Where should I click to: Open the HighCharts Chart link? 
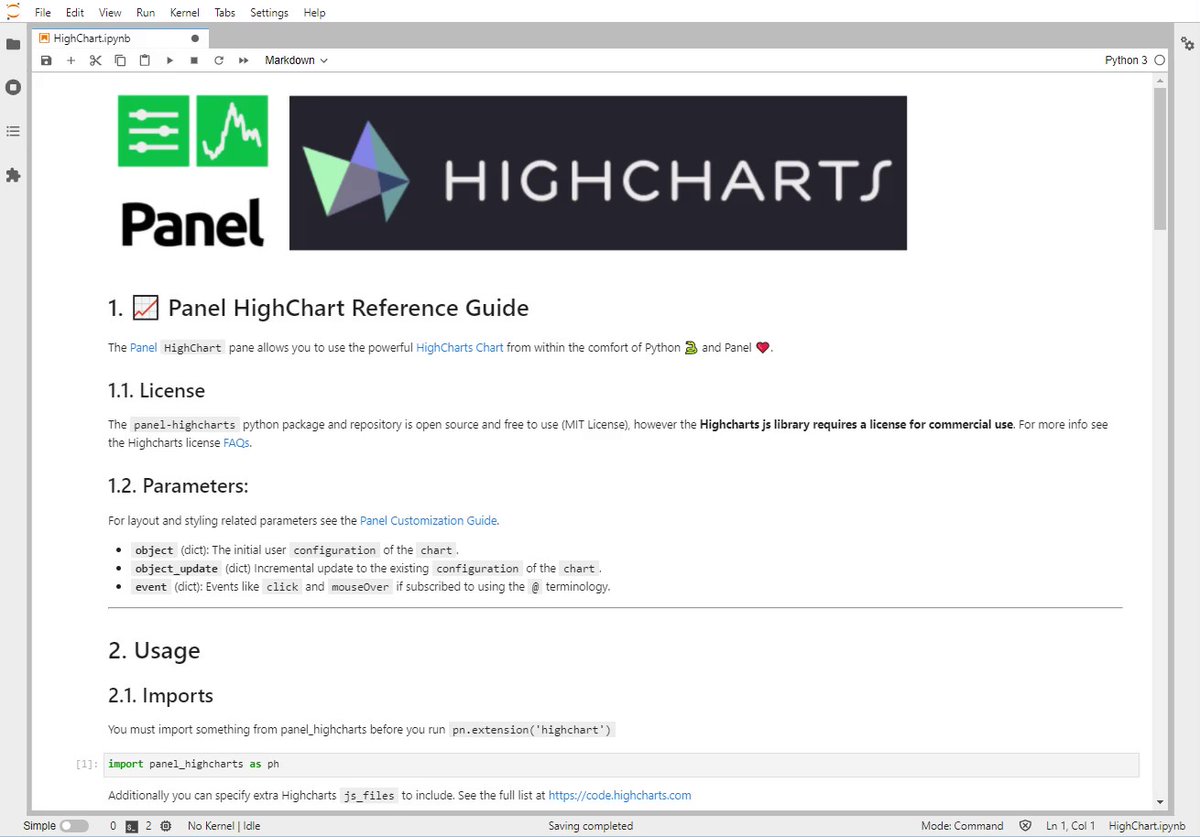pos(459,347)
